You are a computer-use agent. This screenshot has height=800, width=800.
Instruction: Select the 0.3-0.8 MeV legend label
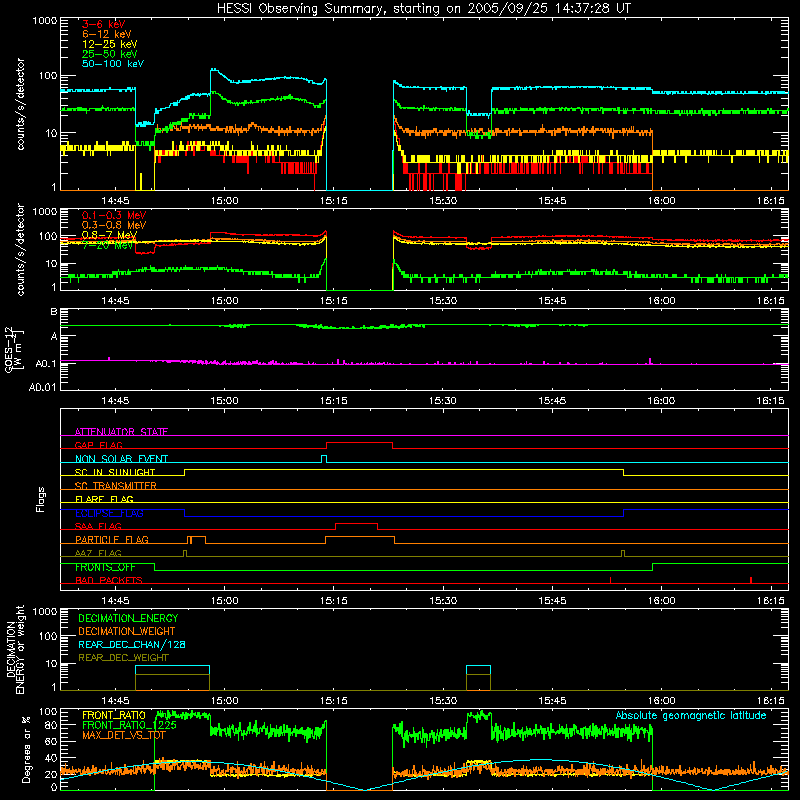pyautogui.click(x=114, y=225)
